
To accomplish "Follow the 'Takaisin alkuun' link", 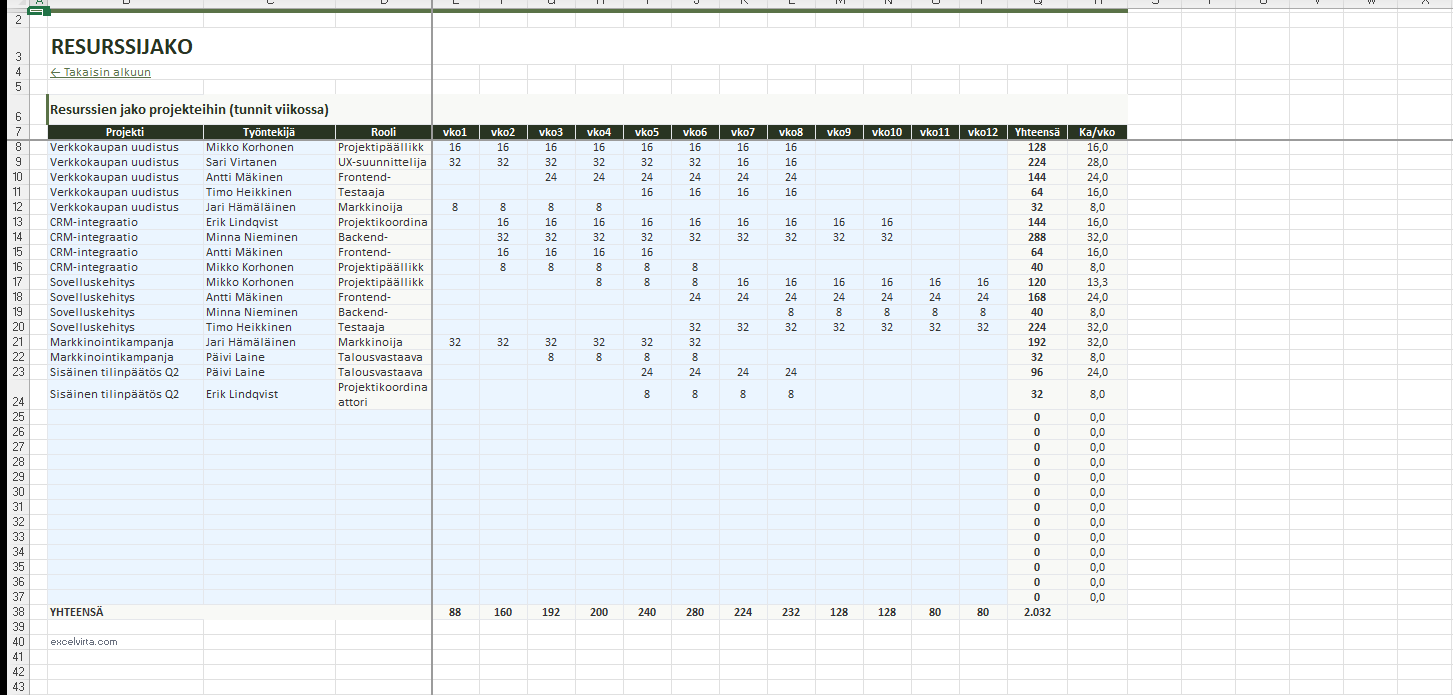I will [x=101, y=72].
